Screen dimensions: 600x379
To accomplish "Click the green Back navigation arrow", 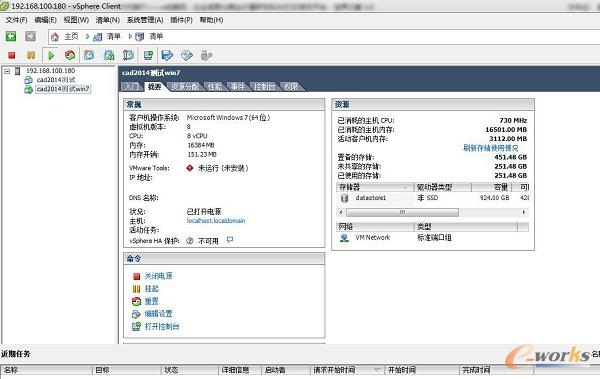I will click(x=11, y=36).
